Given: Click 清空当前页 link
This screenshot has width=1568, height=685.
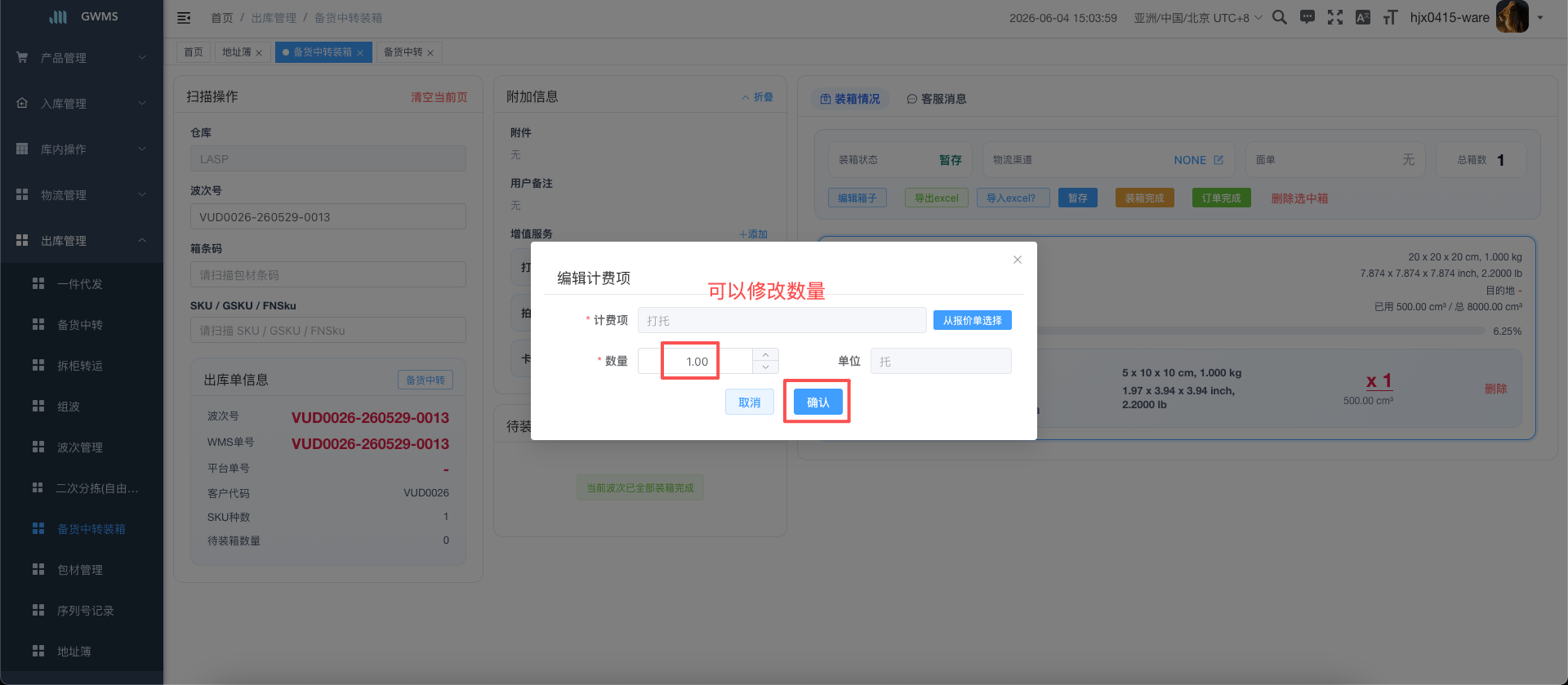Looking at the screenshot, I should pos(439,97).
